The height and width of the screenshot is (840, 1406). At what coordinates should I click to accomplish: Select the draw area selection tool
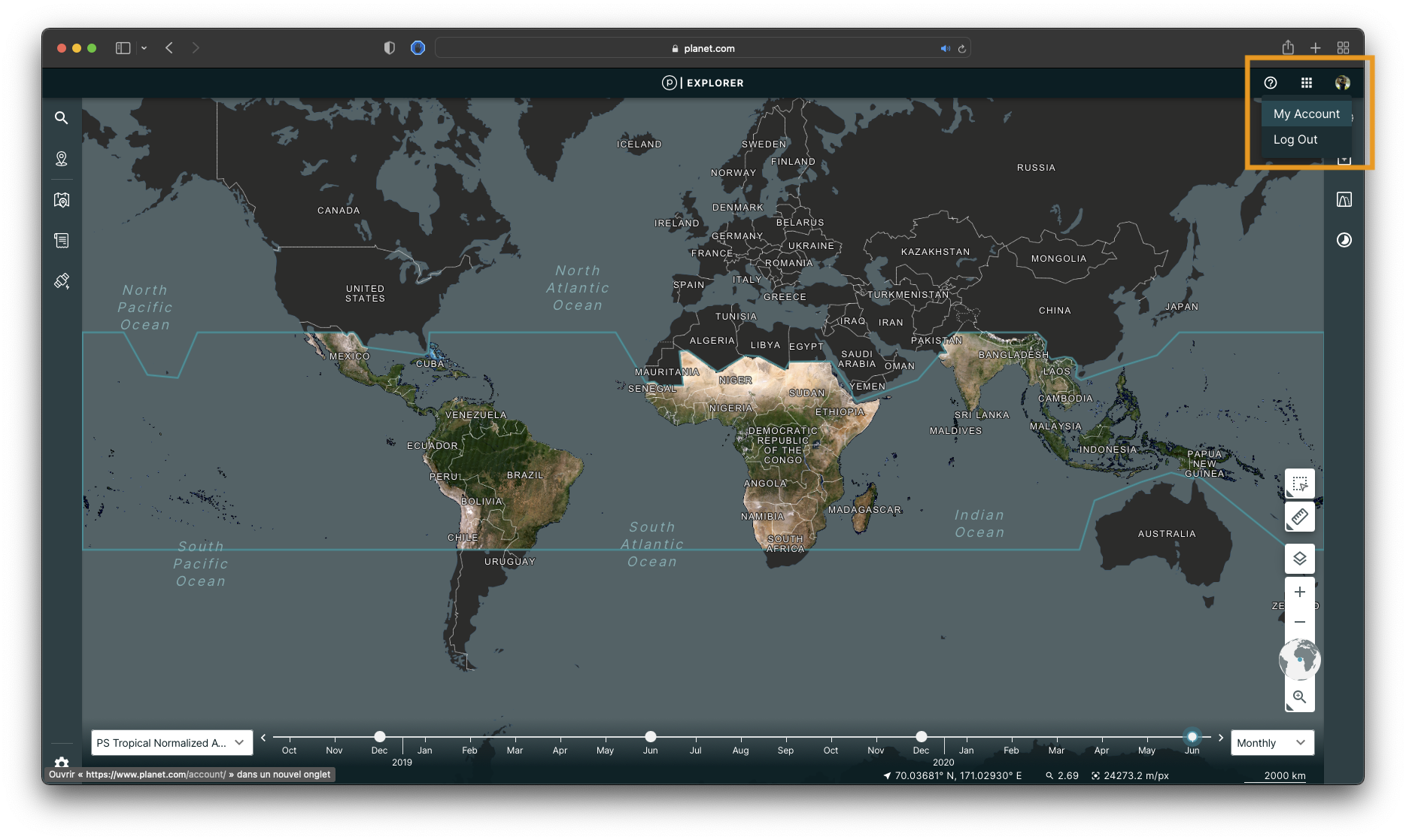coord(1299,484)
